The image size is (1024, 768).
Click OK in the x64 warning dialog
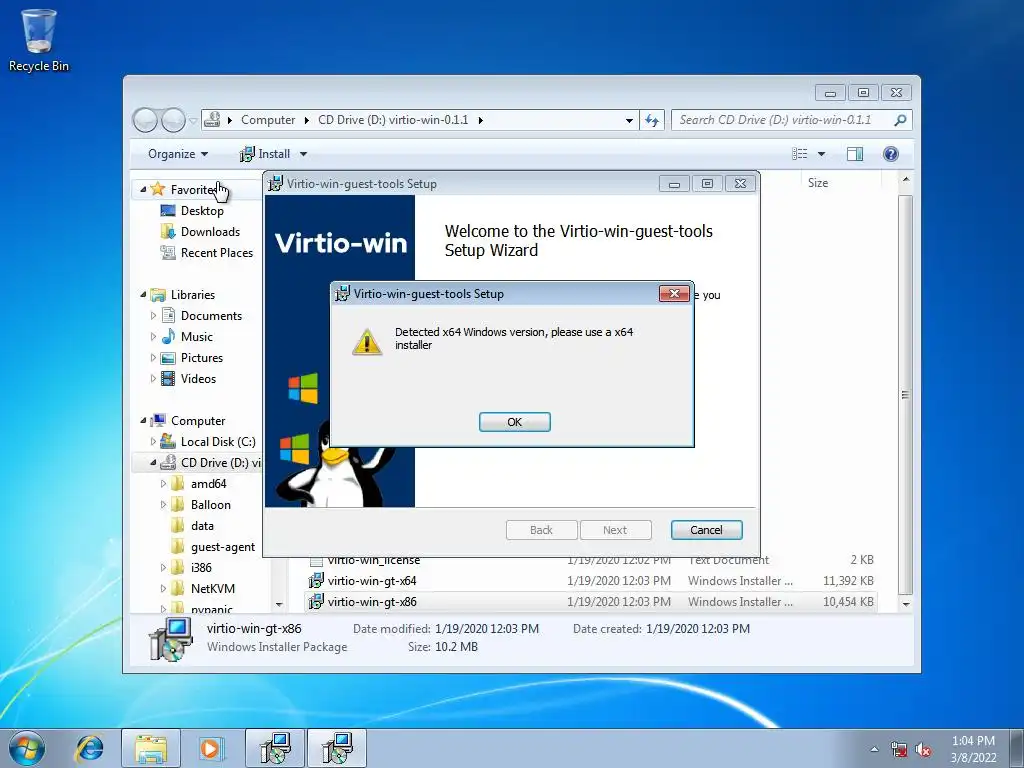click(515, 422)
